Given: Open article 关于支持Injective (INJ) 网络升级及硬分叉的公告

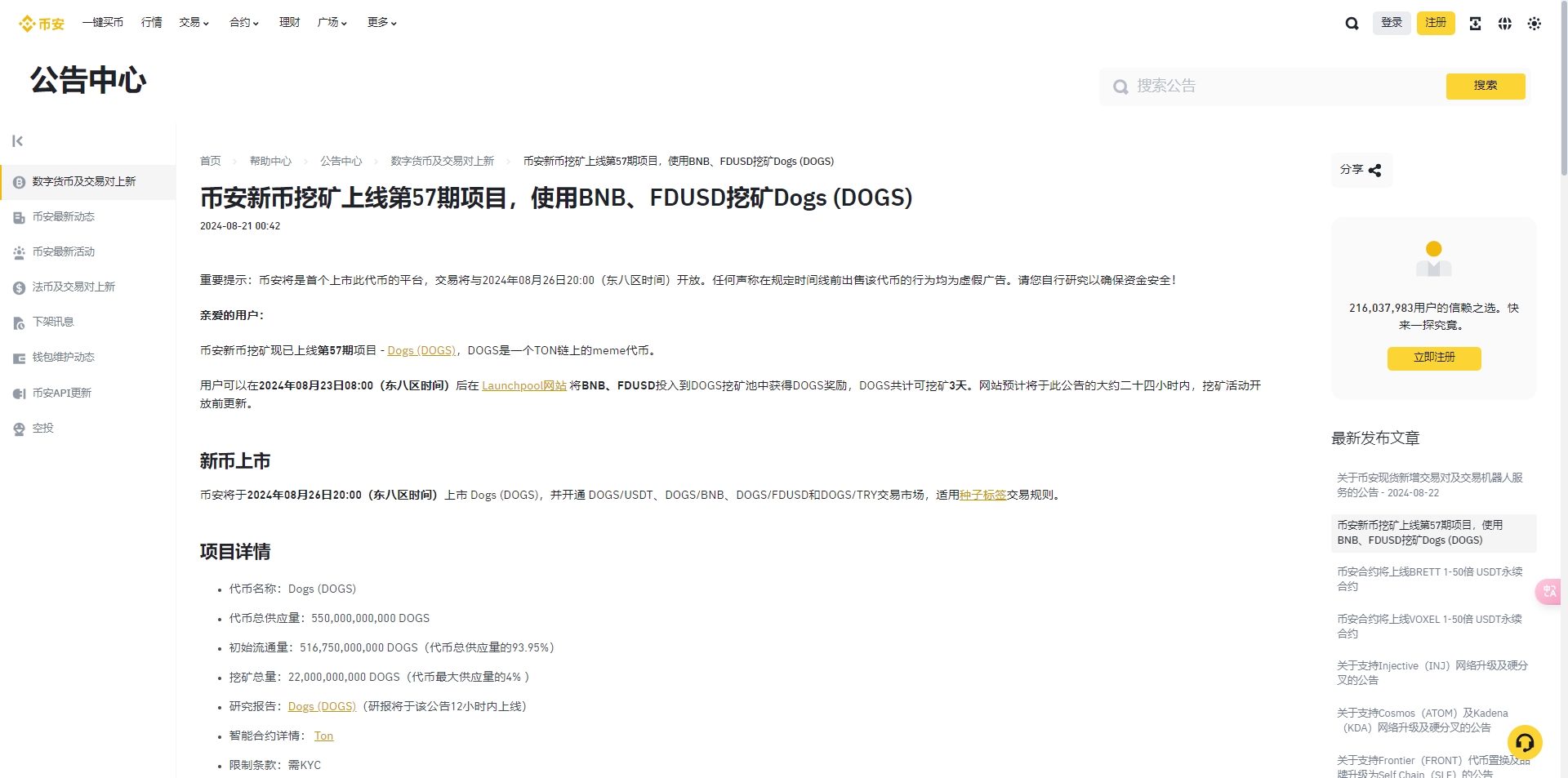Looking at the screenshot, I should point(1433,674).
